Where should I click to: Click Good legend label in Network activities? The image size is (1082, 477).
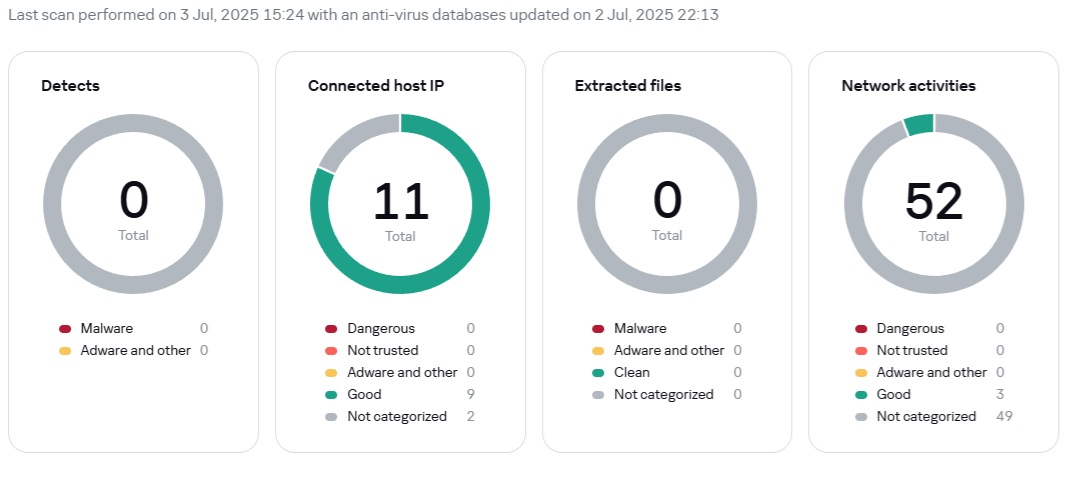point(894,395)
